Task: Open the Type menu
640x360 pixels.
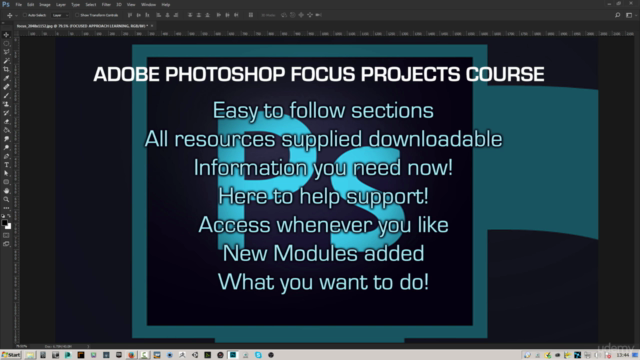Action: click(76, 4)
